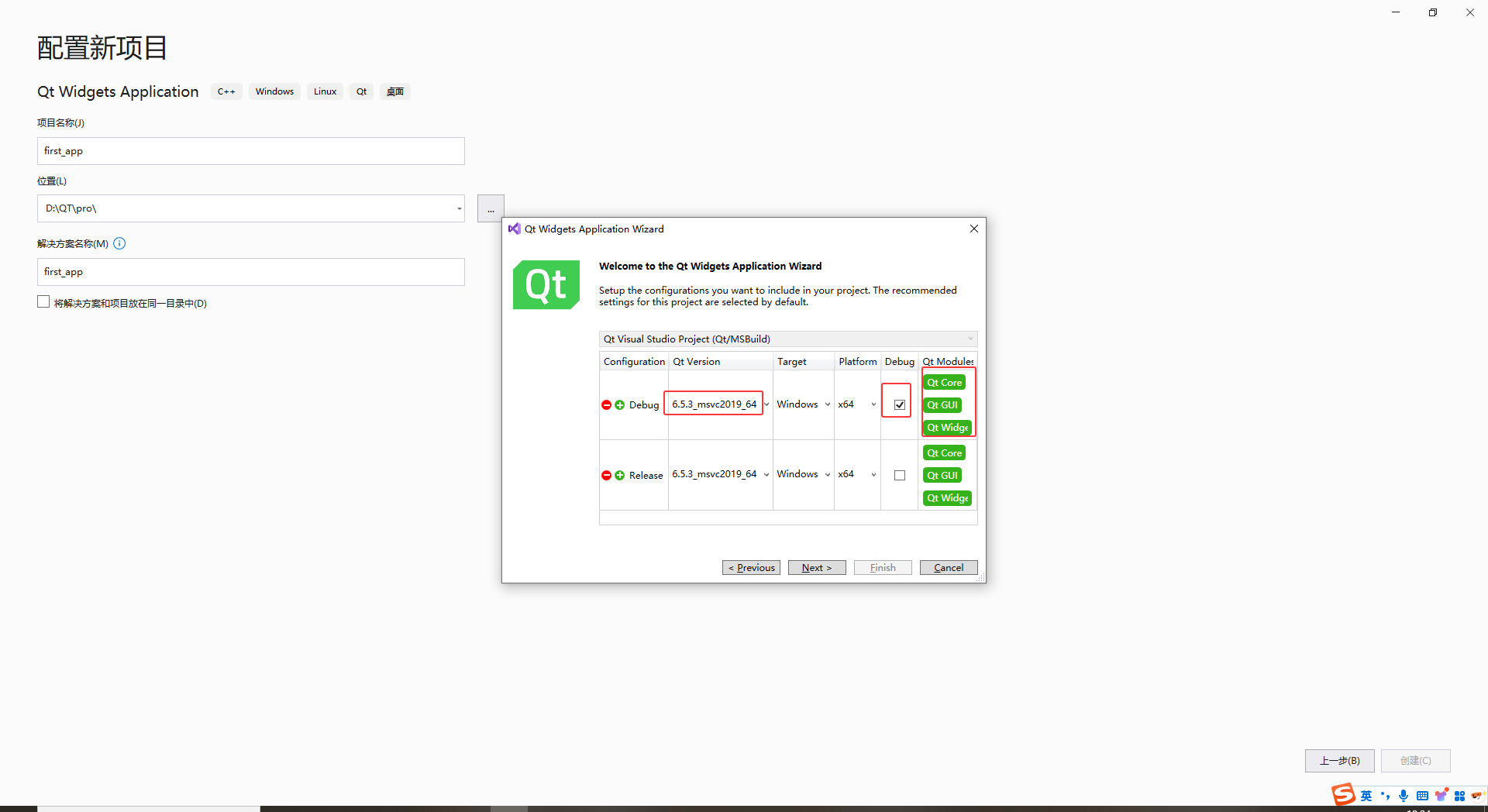Click the Finish button in wizard
The image size is (1488, 812).
click(x=883, y=568)
